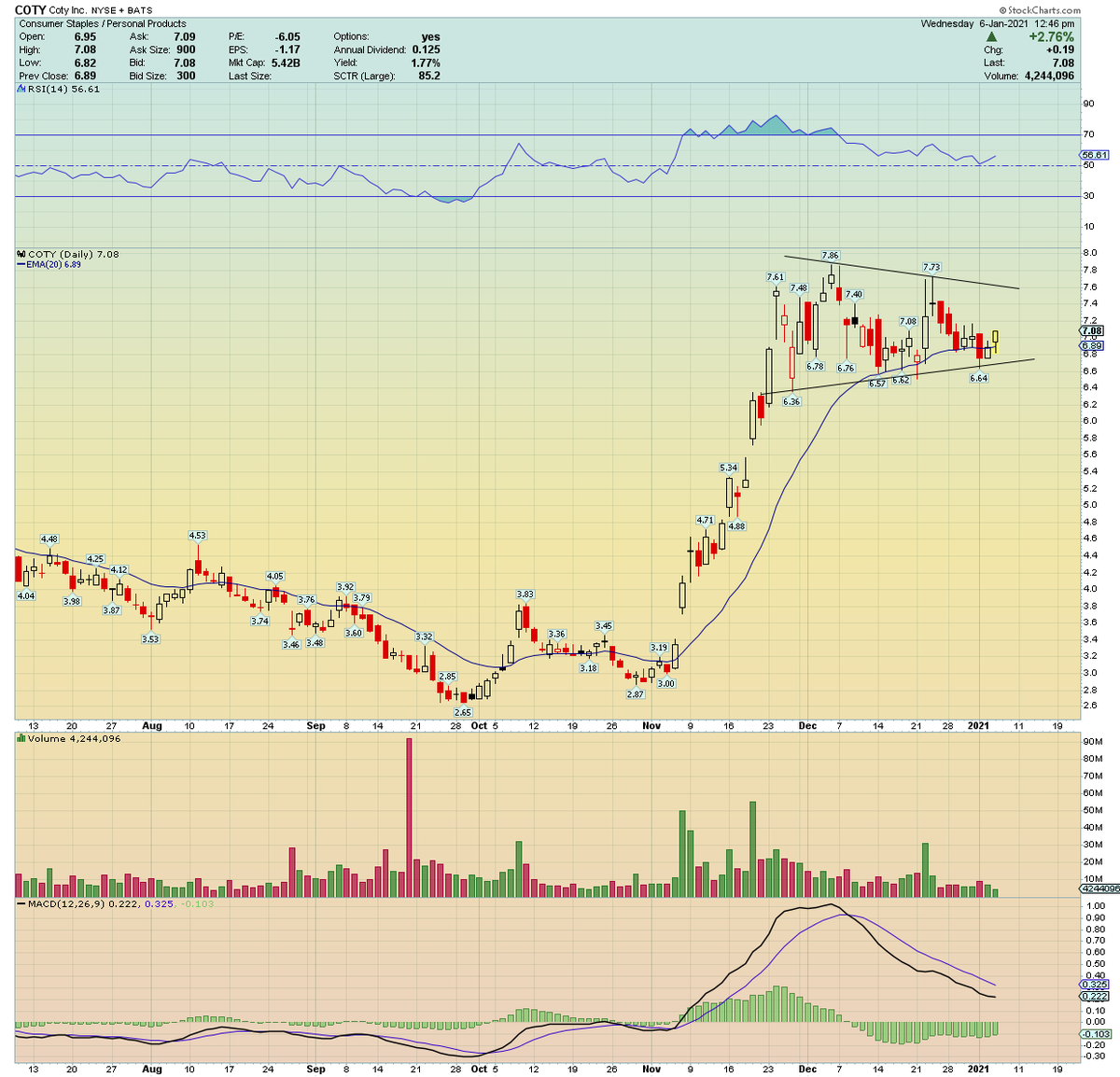Toggle the RSI(14) 56.61 overlay label
1120x1077 pixels.
point(63,89)
